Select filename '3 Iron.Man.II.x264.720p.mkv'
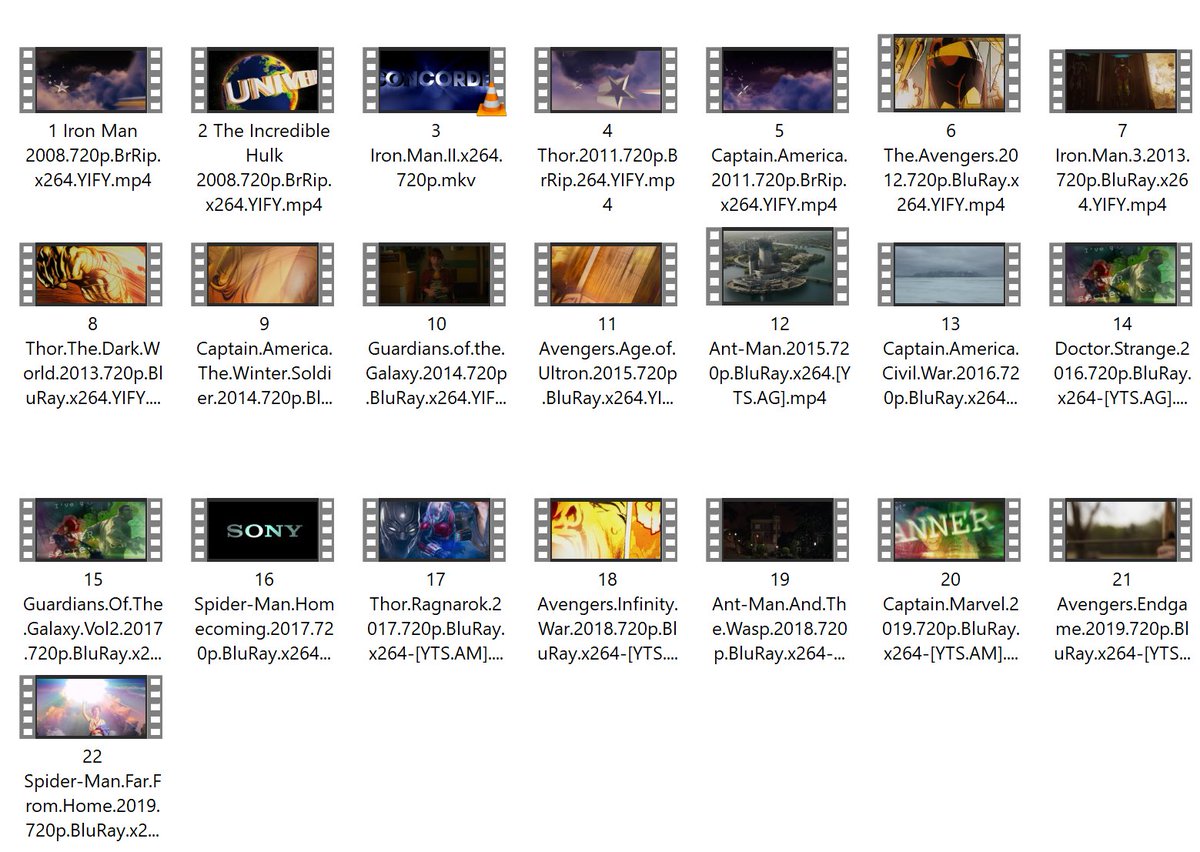This screenshot has width=1200, height=852. [x=435, y=155]
